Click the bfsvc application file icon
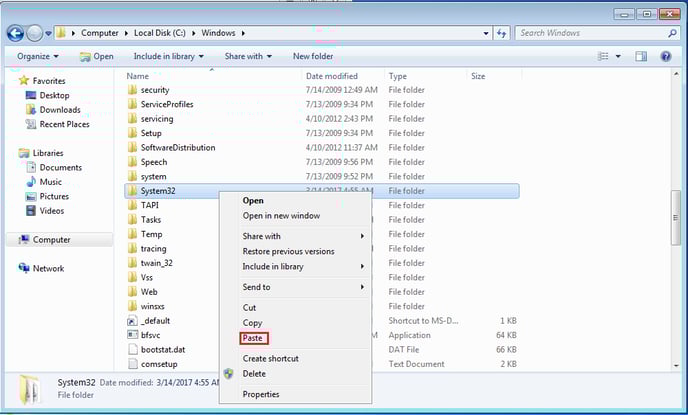 132,335
